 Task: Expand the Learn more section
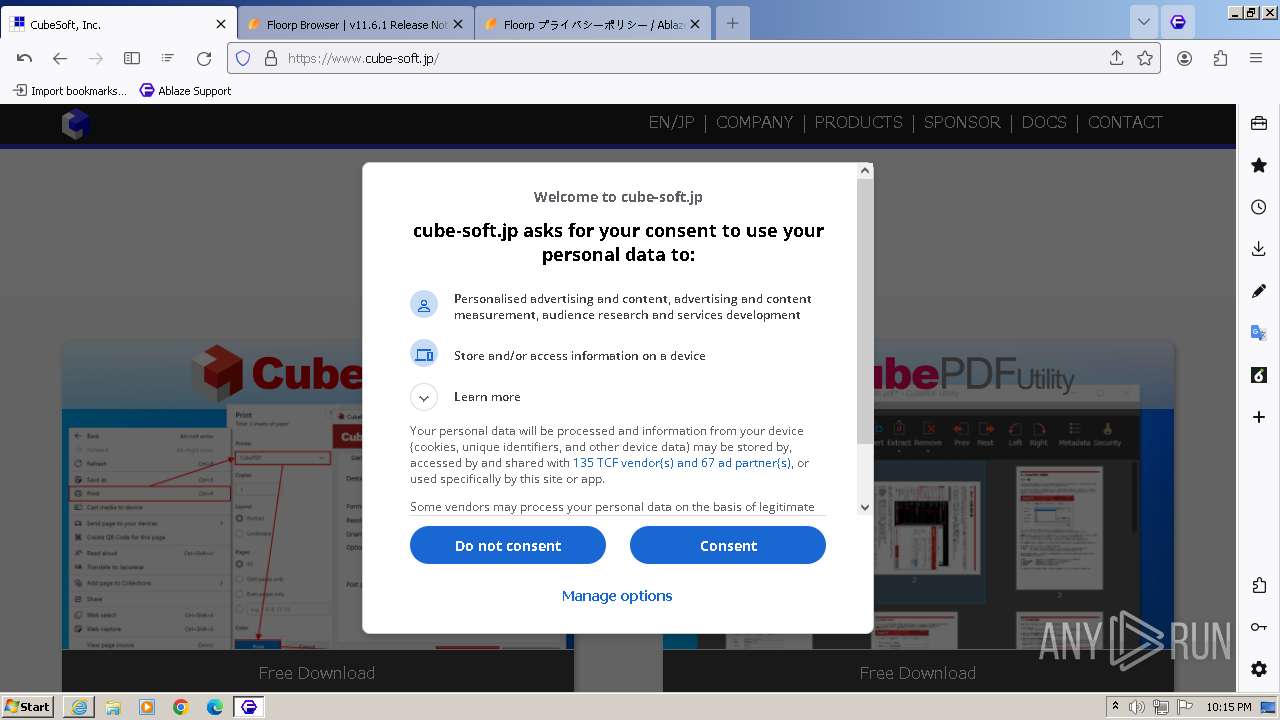[x=424, y=397]
